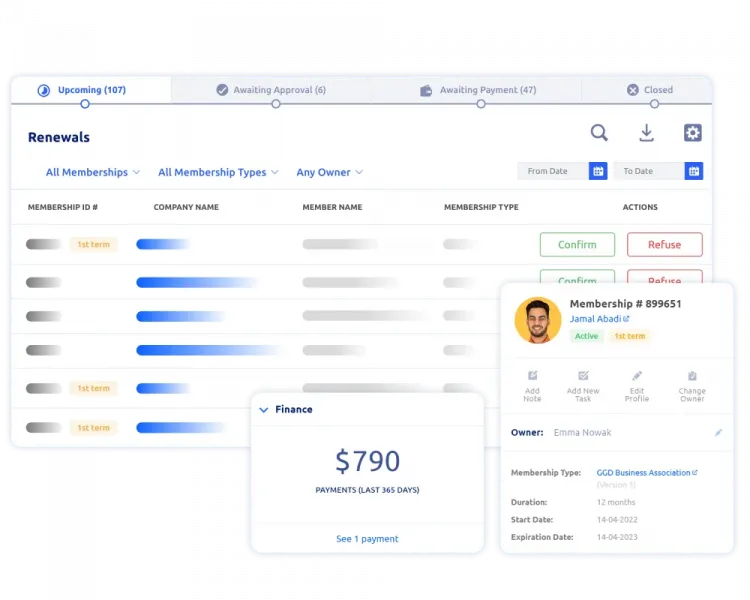Image resolution: width=750 pixels, height=600 pixels.
Task: Click the Expiration Date value 14-04-2023
Action: 617,537
